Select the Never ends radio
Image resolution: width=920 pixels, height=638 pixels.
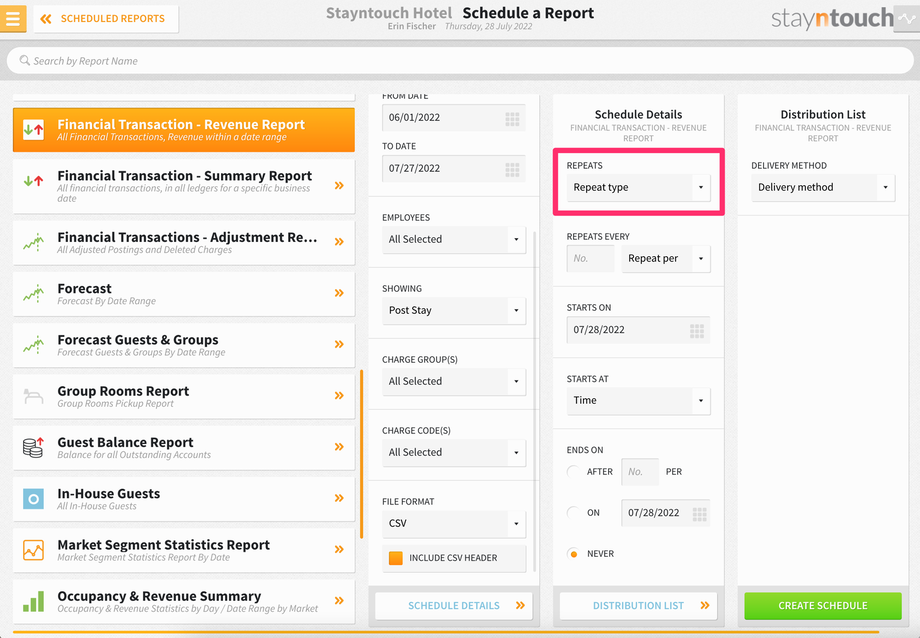pyautogui.click(x=574, y=554)
